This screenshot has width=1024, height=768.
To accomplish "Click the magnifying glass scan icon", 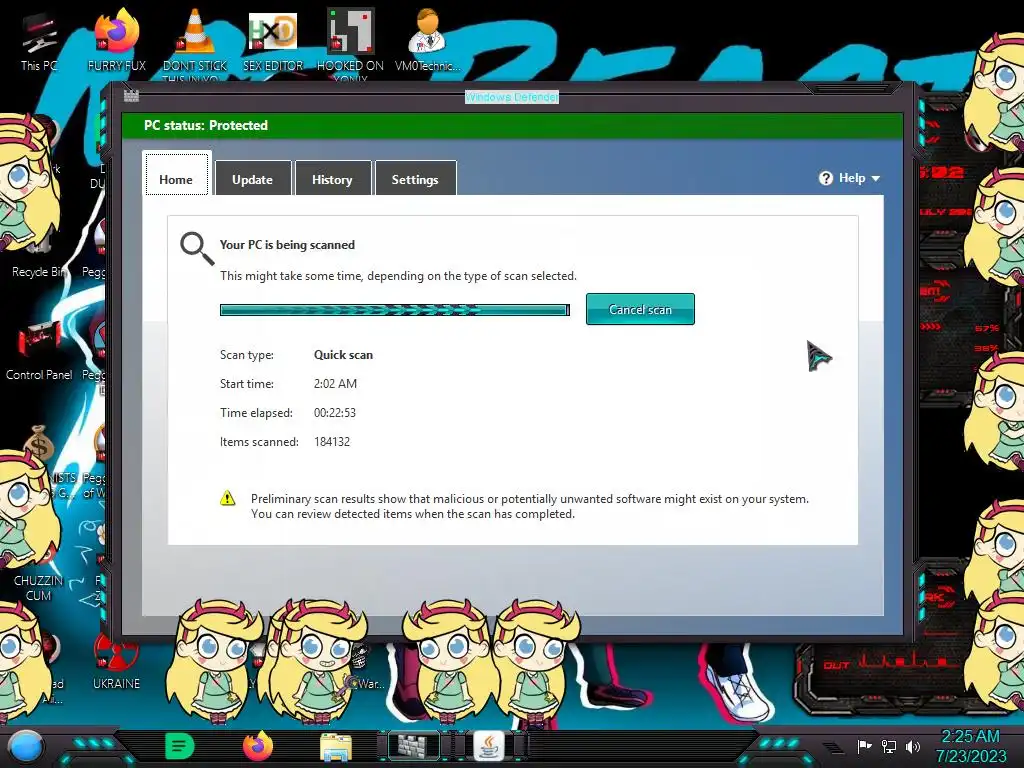I will point(197,249).
